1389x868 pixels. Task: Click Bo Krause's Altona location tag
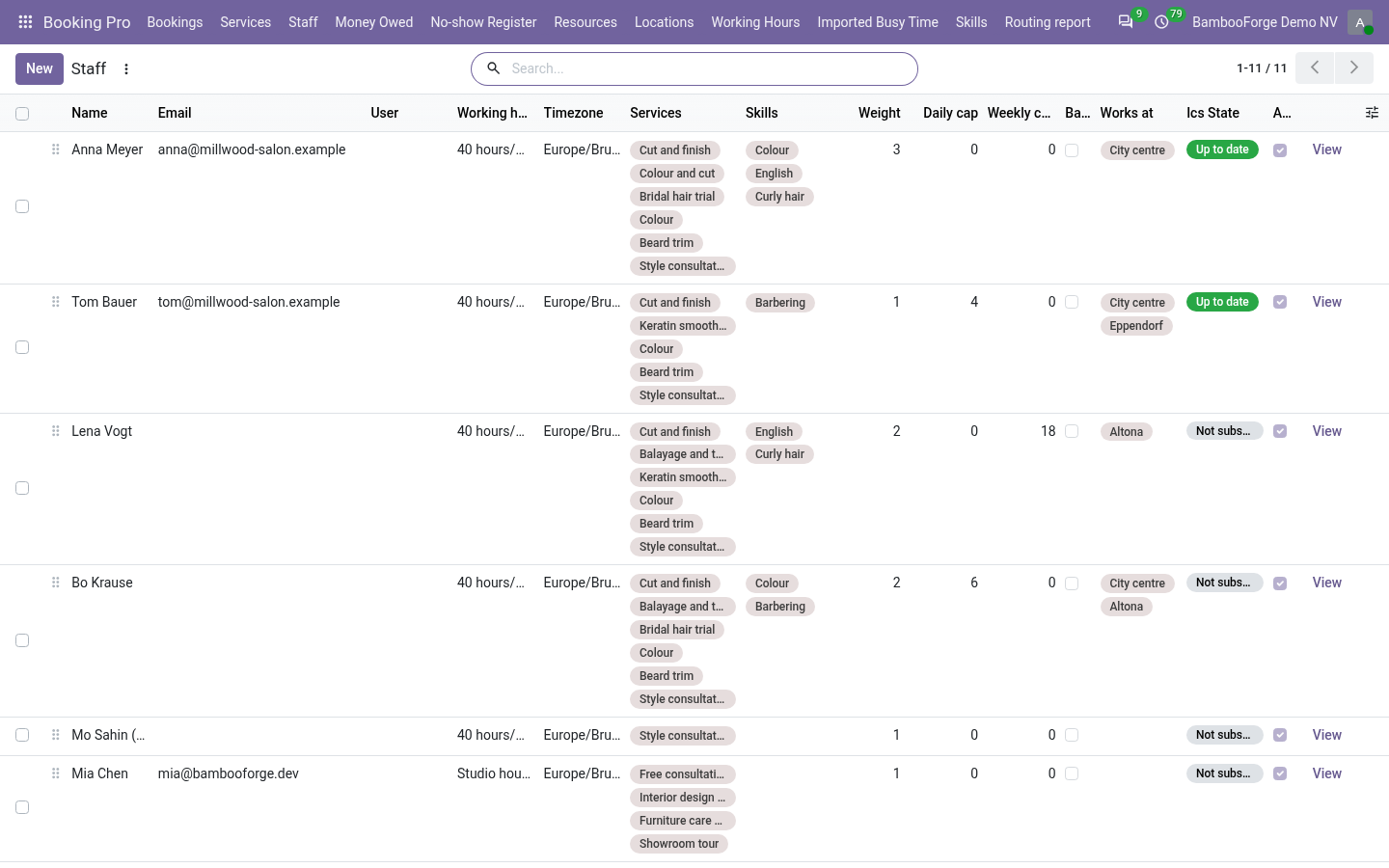click(x=1127, y=607)
